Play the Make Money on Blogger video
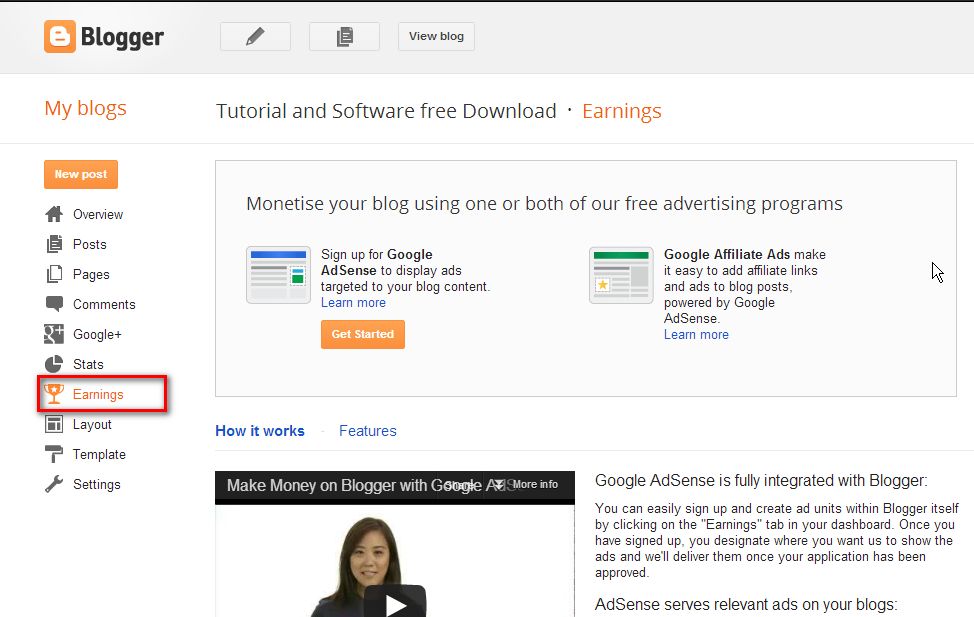 tap(395, 603)
